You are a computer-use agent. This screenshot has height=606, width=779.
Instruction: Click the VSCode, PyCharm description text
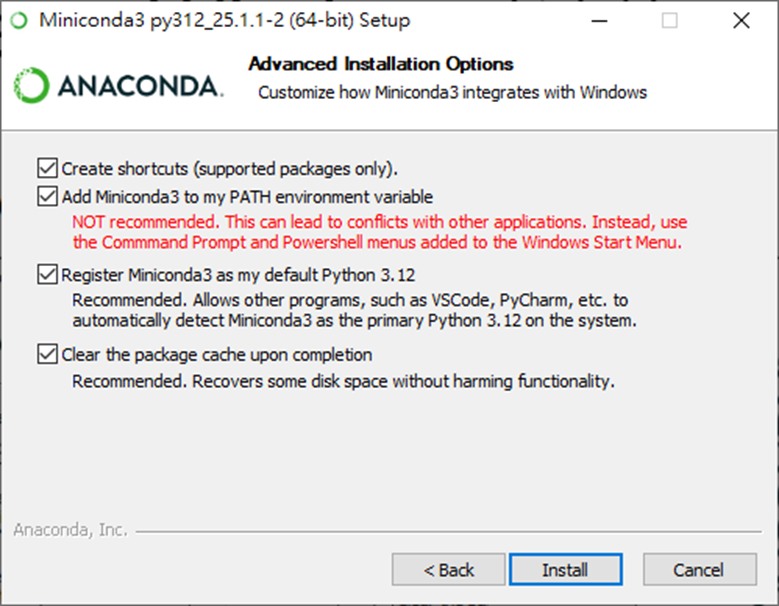[354, 310]
